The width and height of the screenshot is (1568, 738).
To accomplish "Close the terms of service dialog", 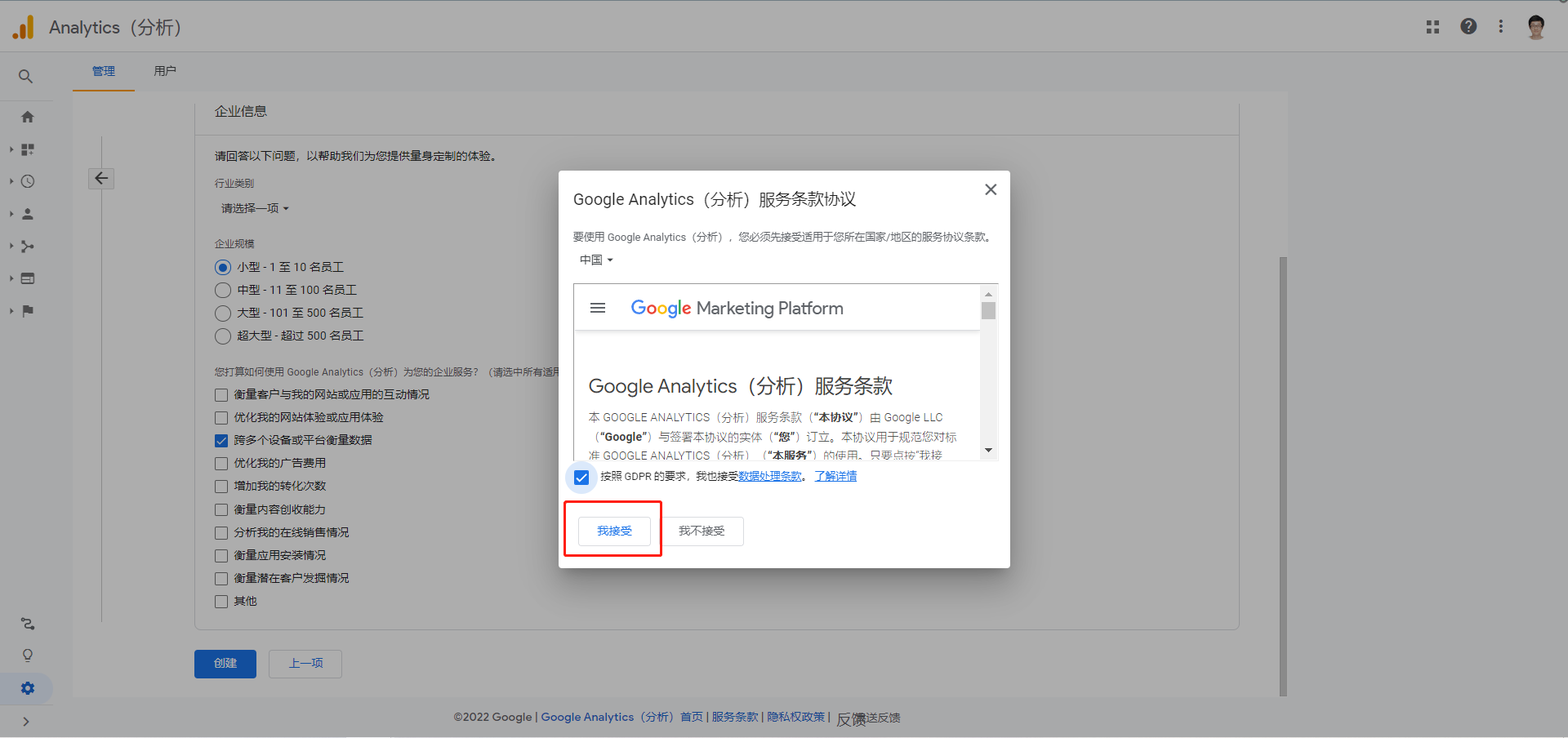I will (x=991, y=189).
